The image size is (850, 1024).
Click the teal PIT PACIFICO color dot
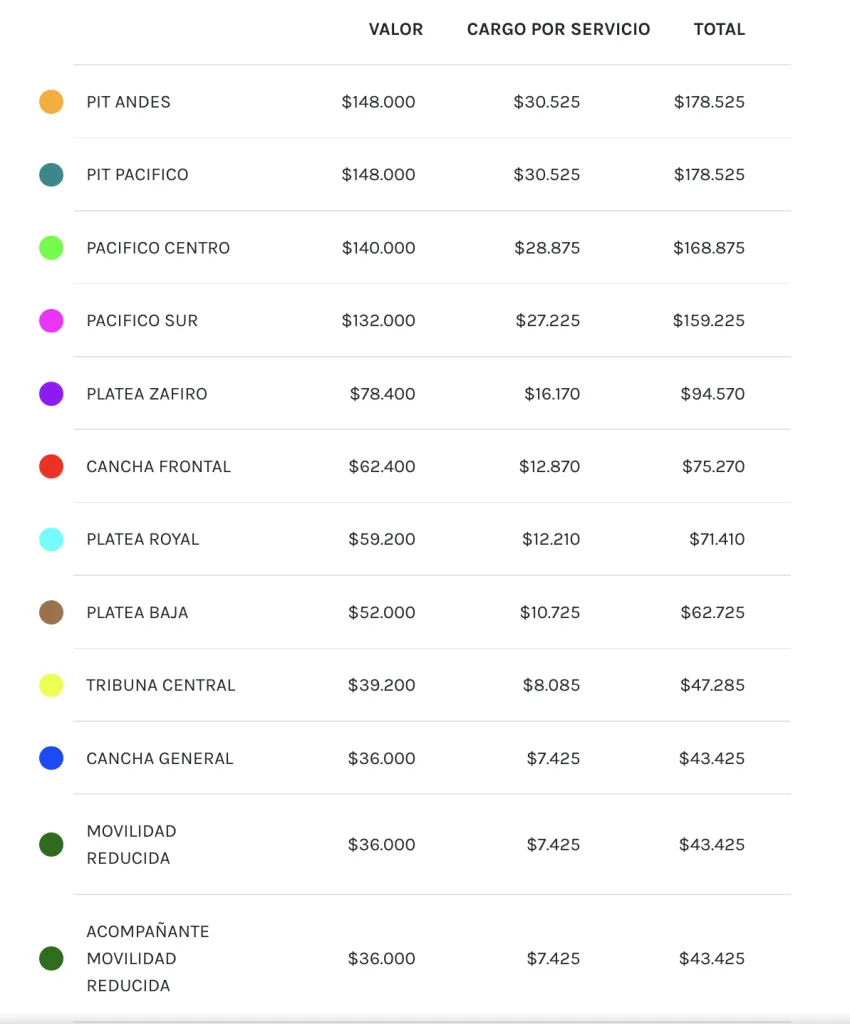[51, 175]
